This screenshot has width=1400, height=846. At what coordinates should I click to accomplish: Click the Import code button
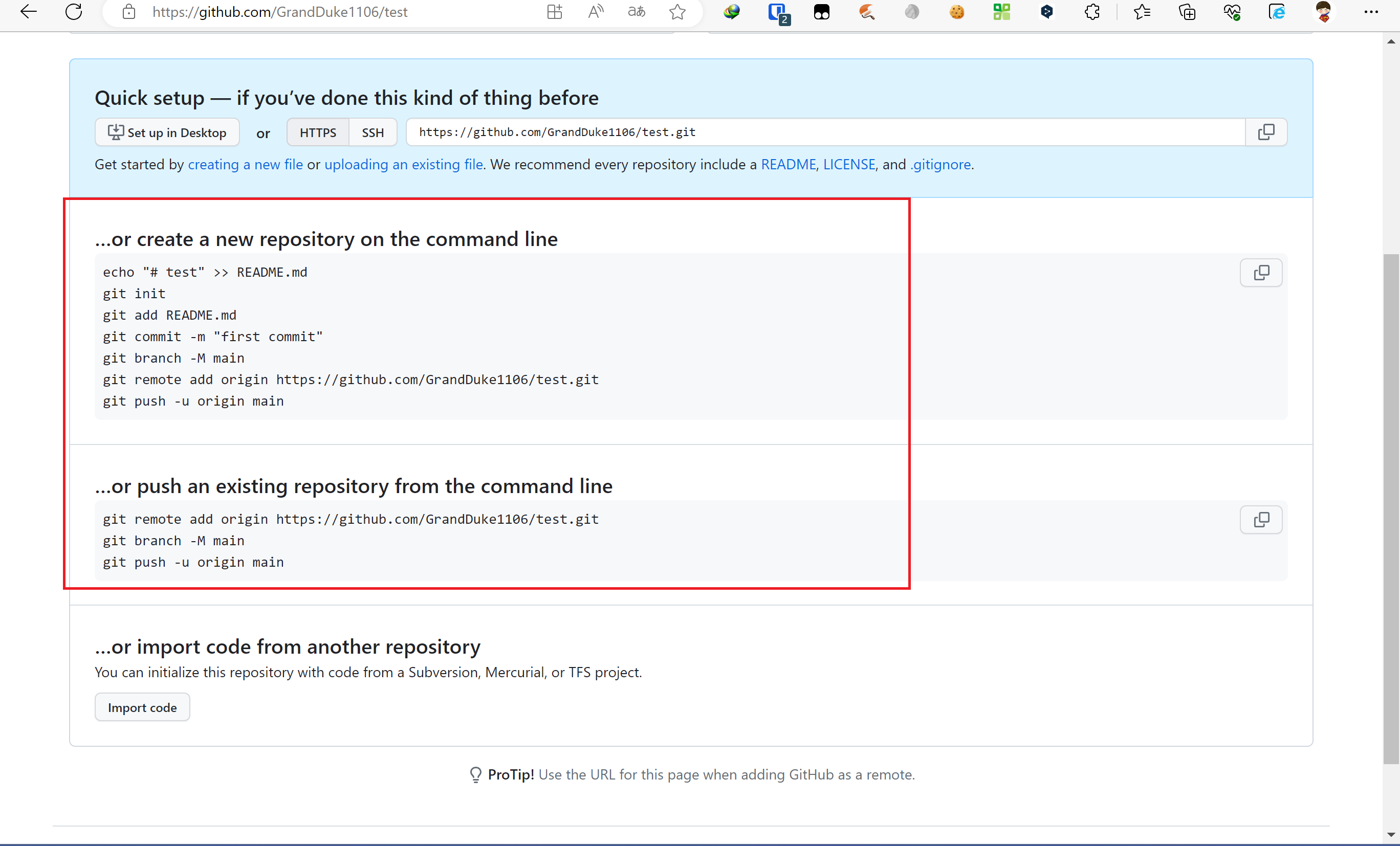coord(142,707)
